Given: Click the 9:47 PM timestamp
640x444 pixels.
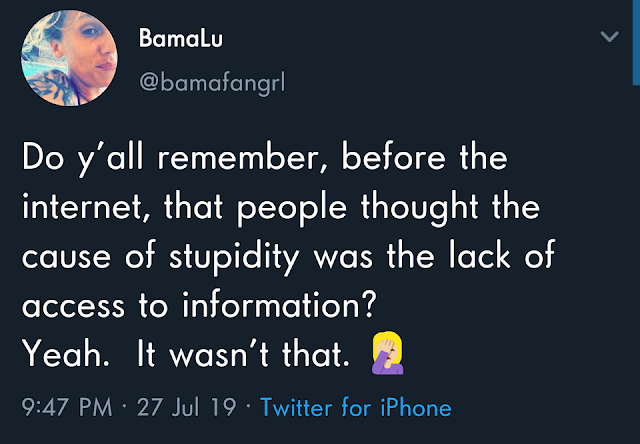Looking at the screenshot, I should [x=65, y=408].
